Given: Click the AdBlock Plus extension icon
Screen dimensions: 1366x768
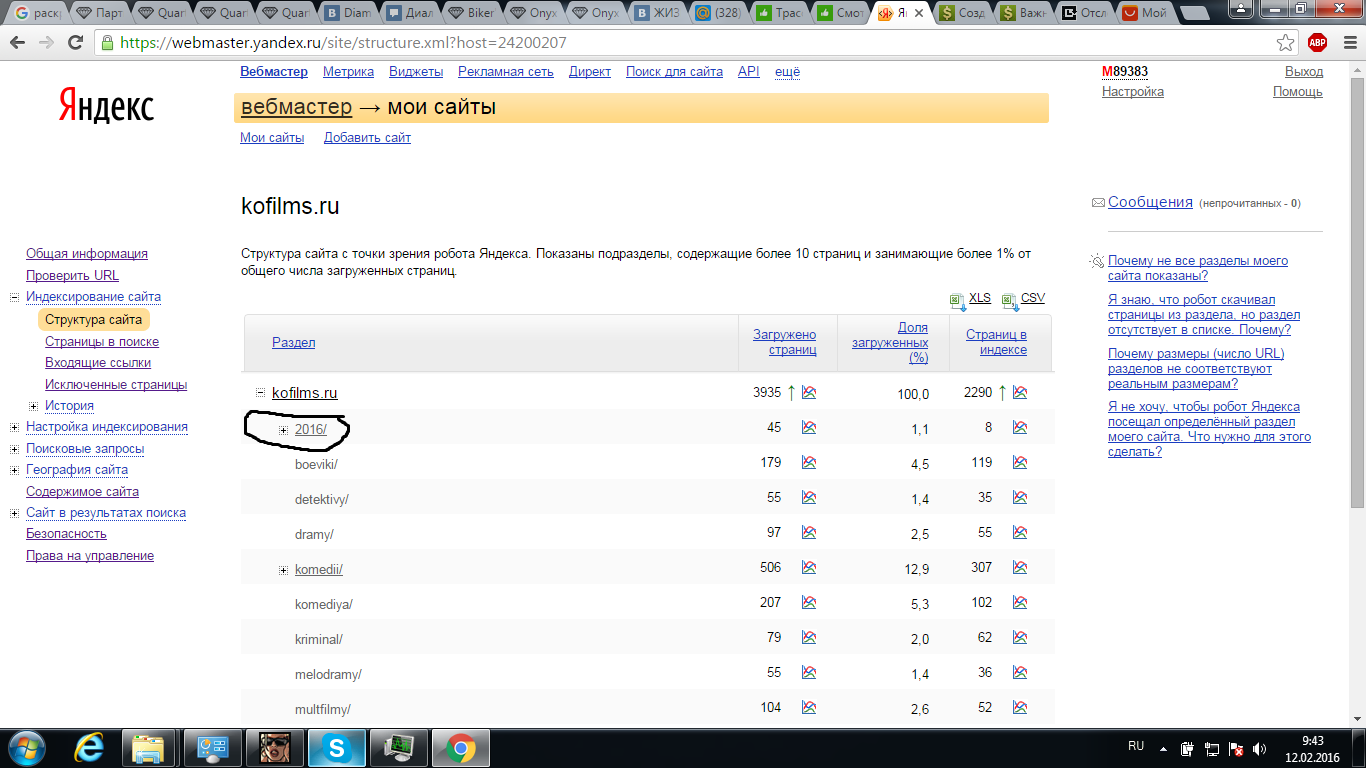Looking at the screenshot, I should click(1317, 43).
